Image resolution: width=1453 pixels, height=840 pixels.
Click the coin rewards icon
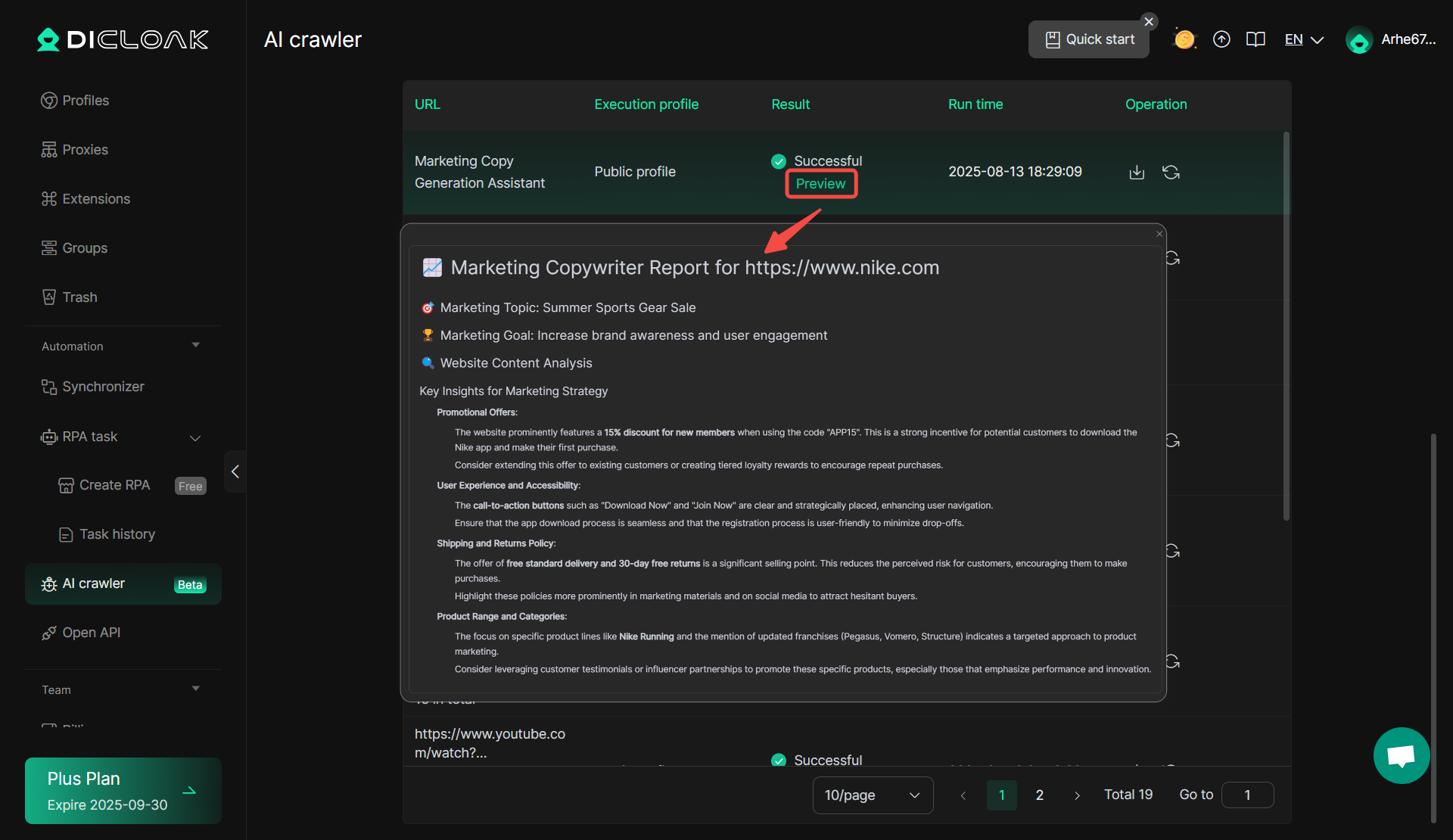(x=1184, y=39)
